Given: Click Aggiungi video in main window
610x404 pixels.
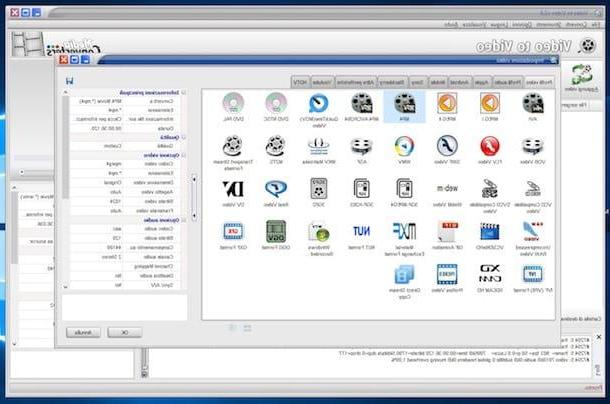Looking at the screenshot, I should (582, 79).
